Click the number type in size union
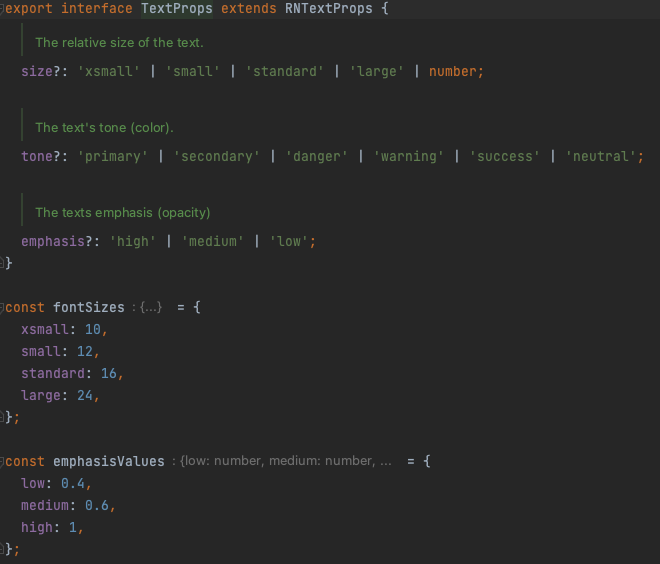Screen dimensions: 660x564 coord(453,71)
